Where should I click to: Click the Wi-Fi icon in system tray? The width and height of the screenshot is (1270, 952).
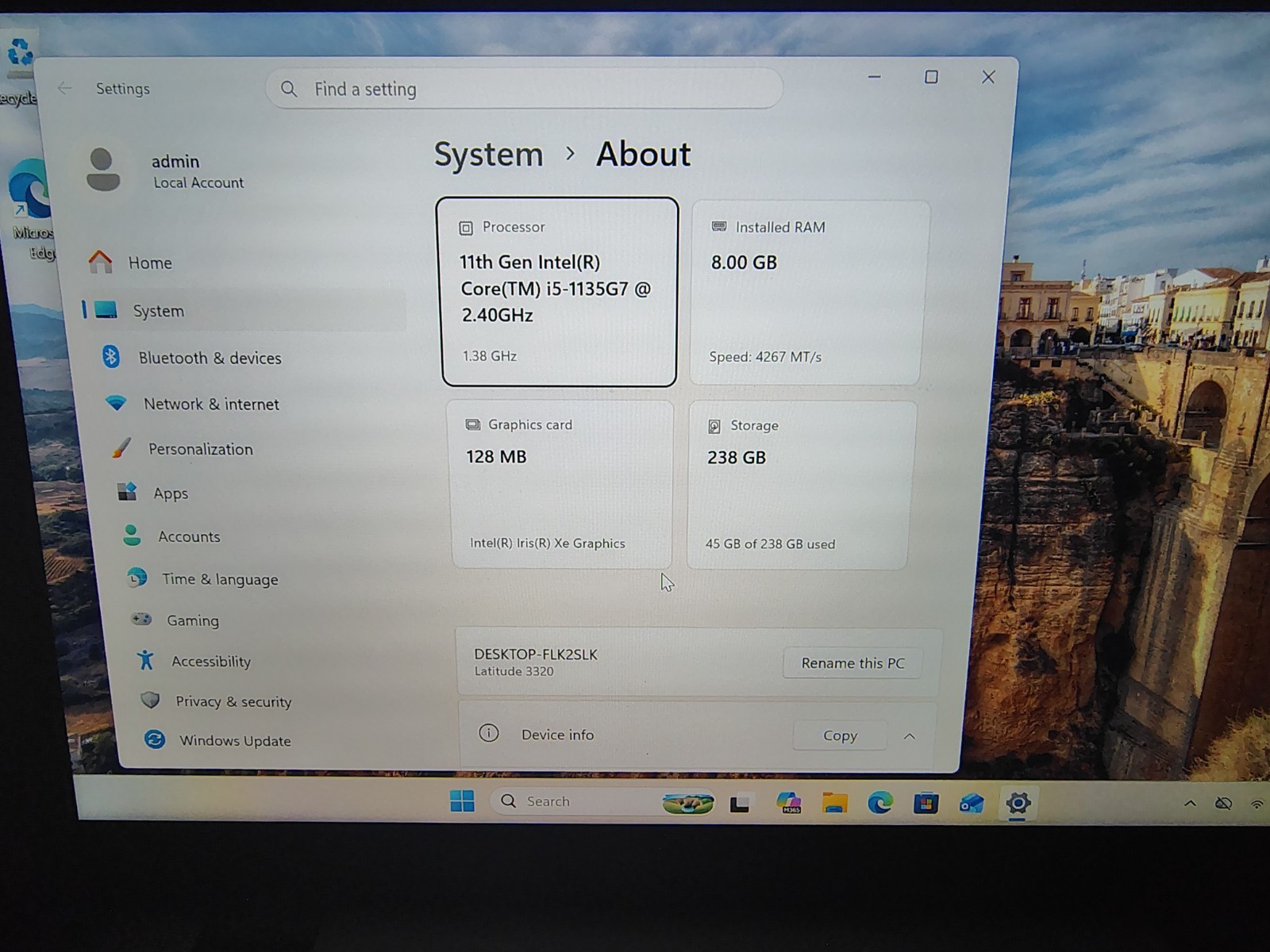(x=1257, y=804)
